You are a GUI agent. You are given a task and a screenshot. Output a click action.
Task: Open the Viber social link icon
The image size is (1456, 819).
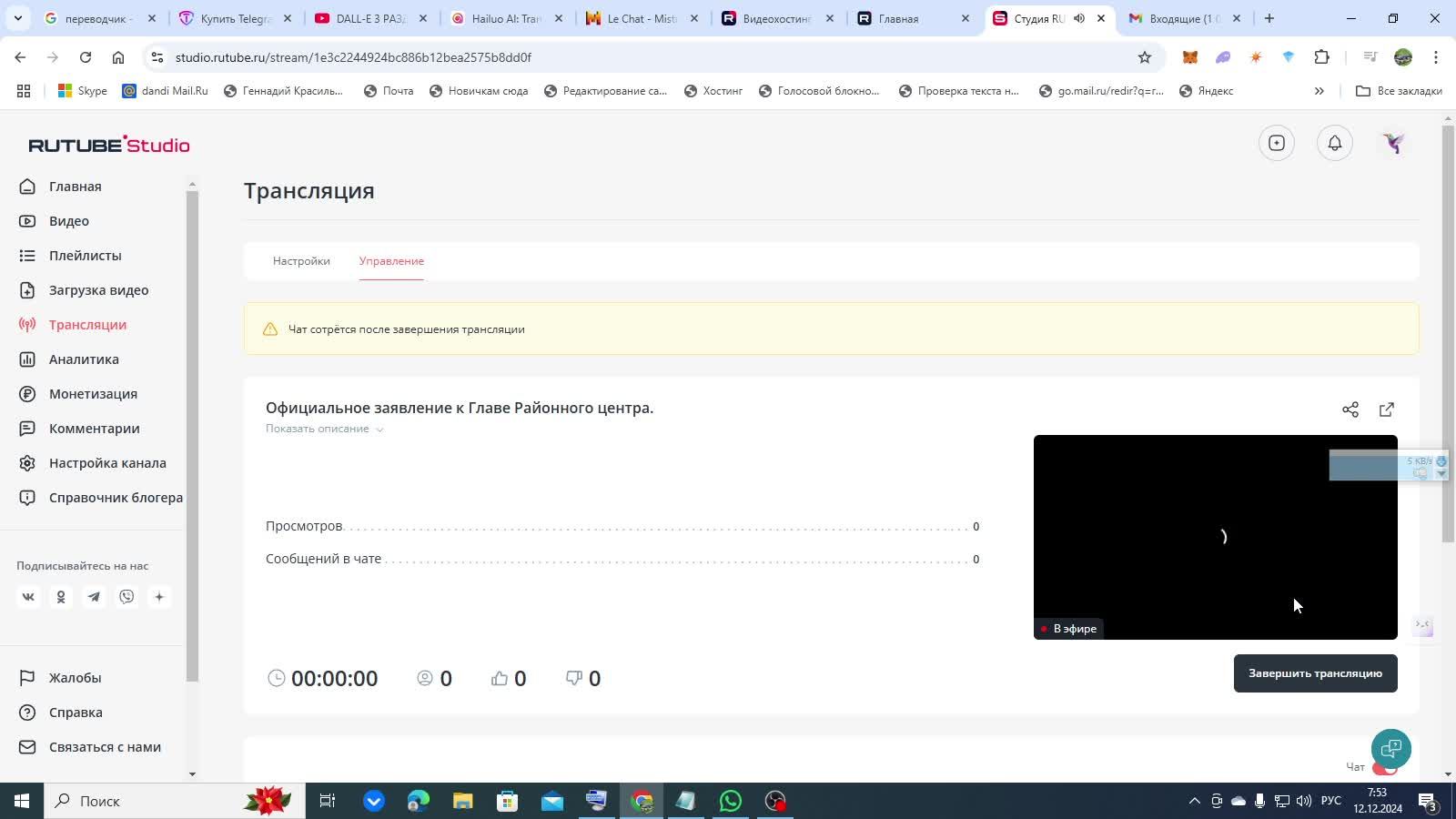[x=126, y=597]
